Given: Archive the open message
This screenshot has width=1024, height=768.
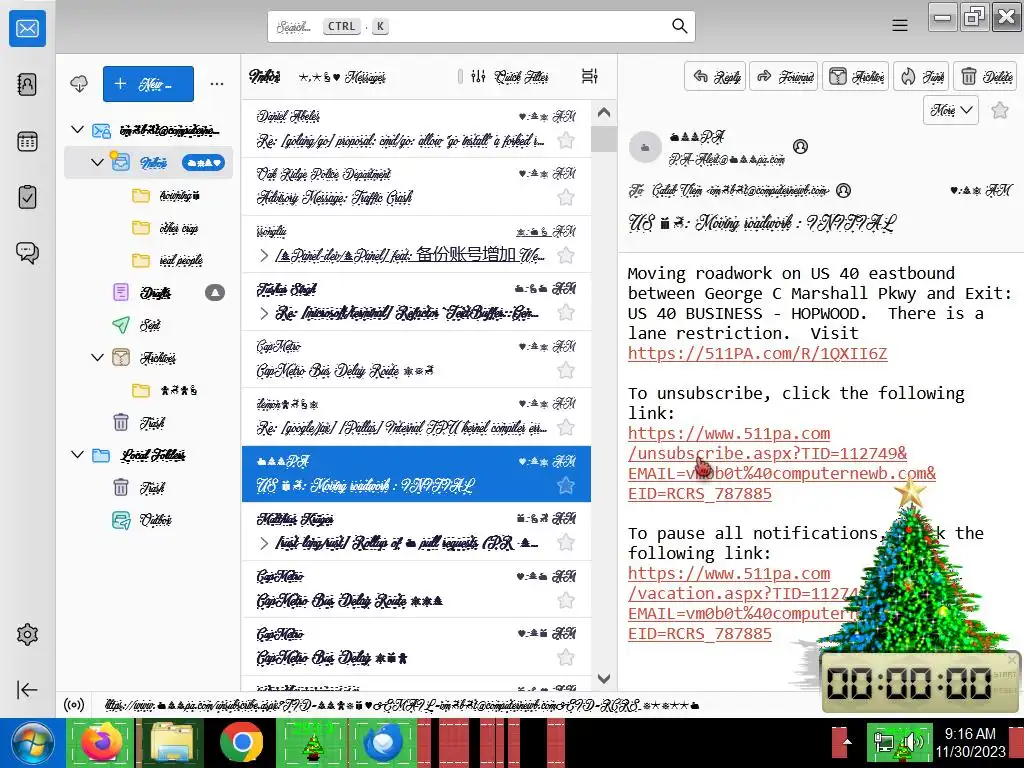Looking at the screenshot, I should [856, 77].
